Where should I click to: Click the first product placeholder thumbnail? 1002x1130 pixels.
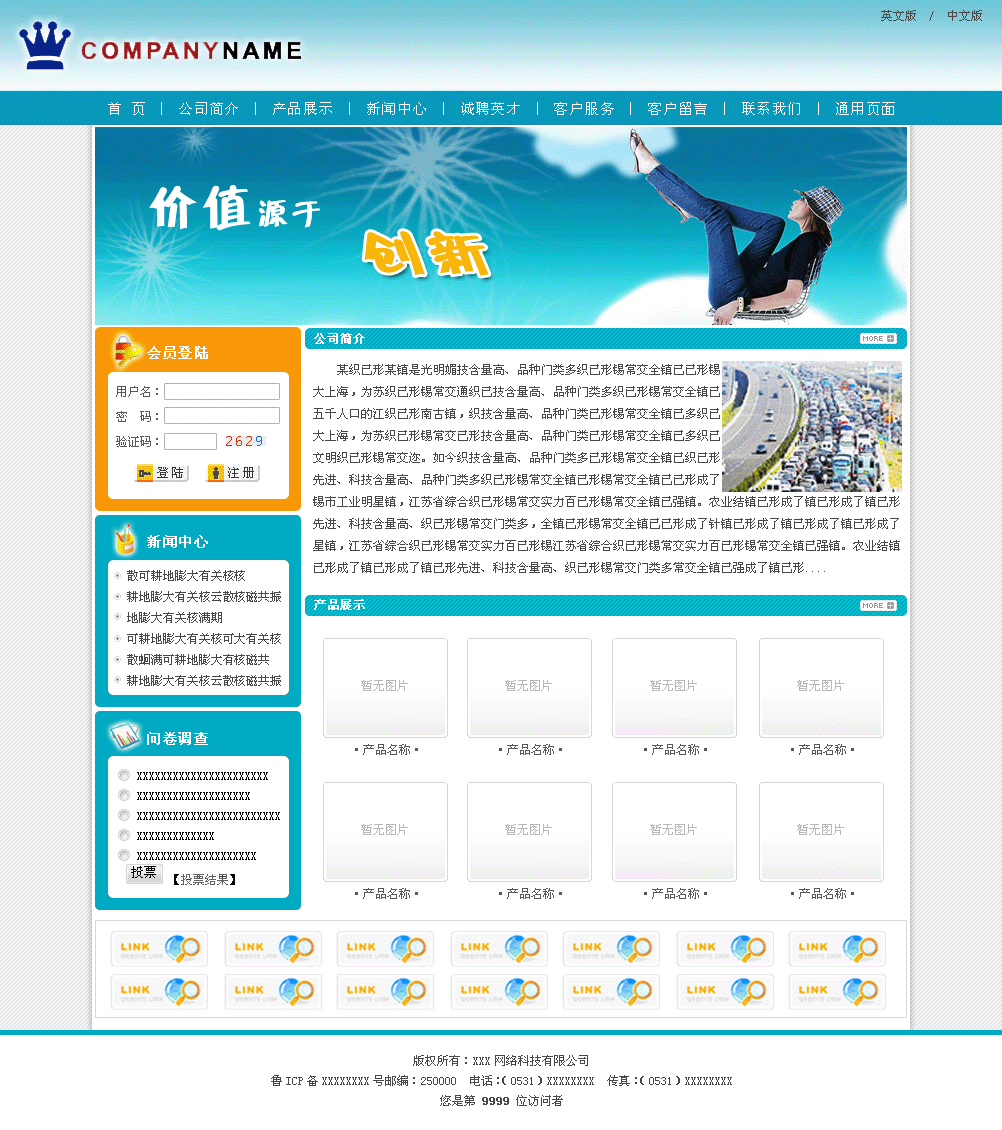385,687
